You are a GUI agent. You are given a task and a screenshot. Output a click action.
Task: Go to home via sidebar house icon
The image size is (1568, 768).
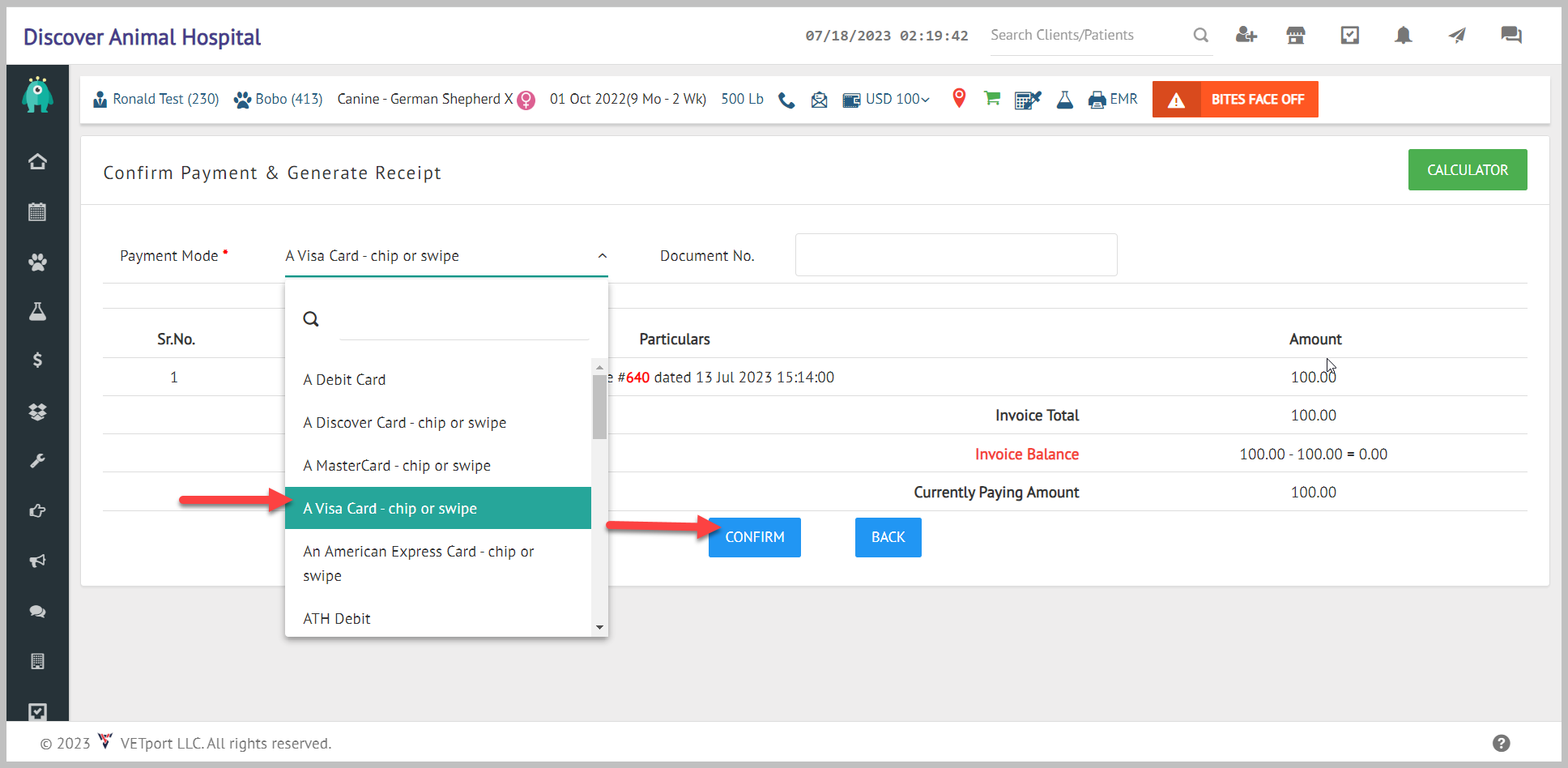pos(37,161)
